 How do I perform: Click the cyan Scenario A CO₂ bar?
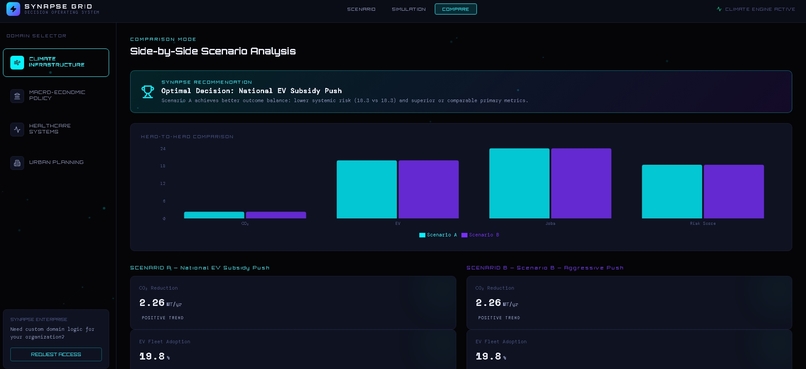[x=214, y=215]
